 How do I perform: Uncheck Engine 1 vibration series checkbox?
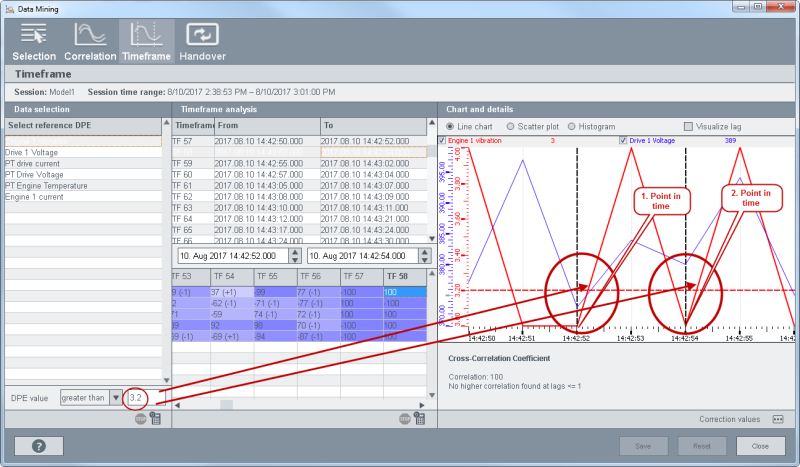coord(443,141)
